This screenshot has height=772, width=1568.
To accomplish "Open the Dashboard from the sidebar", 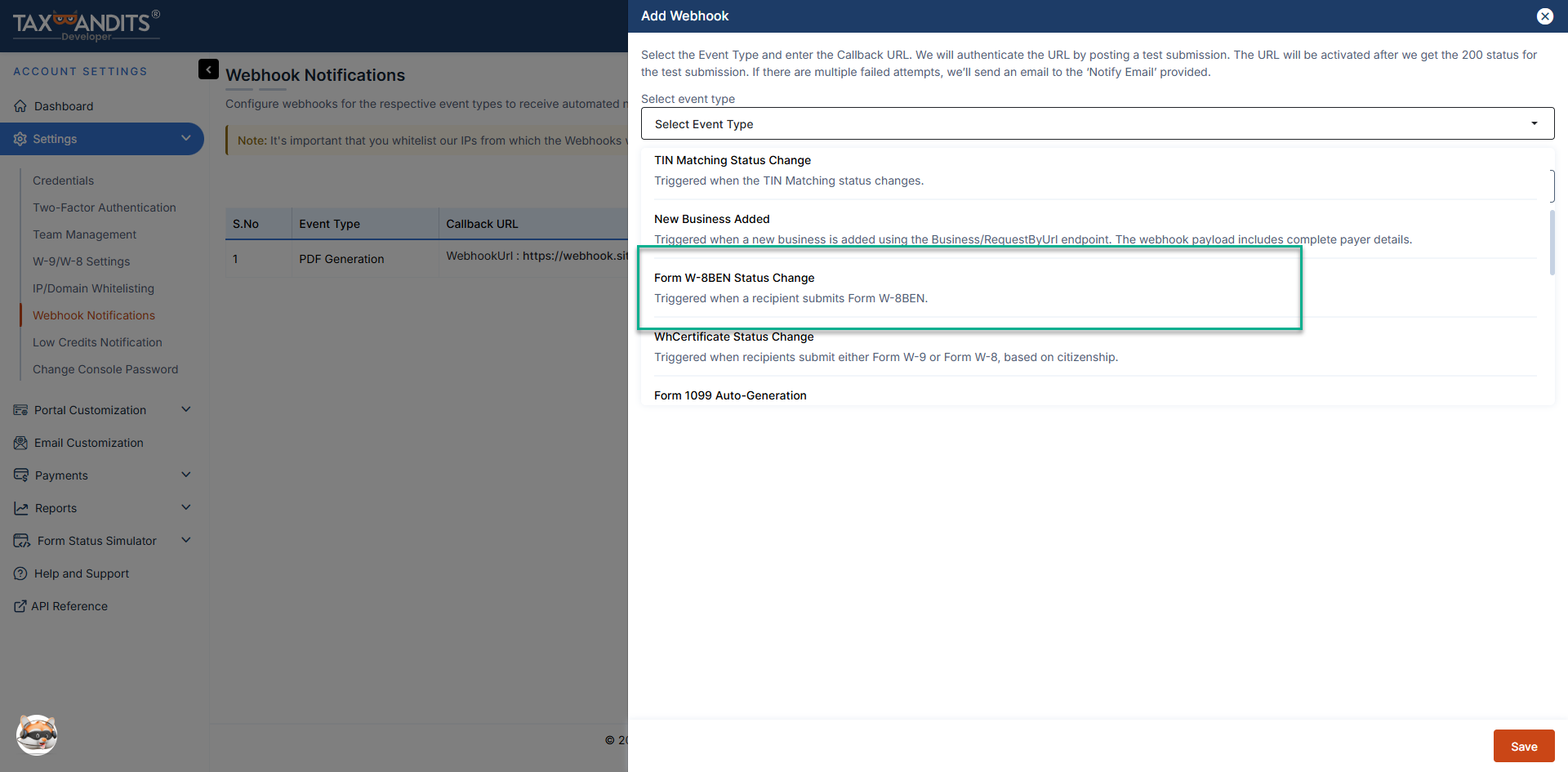I will click(63, 106).
